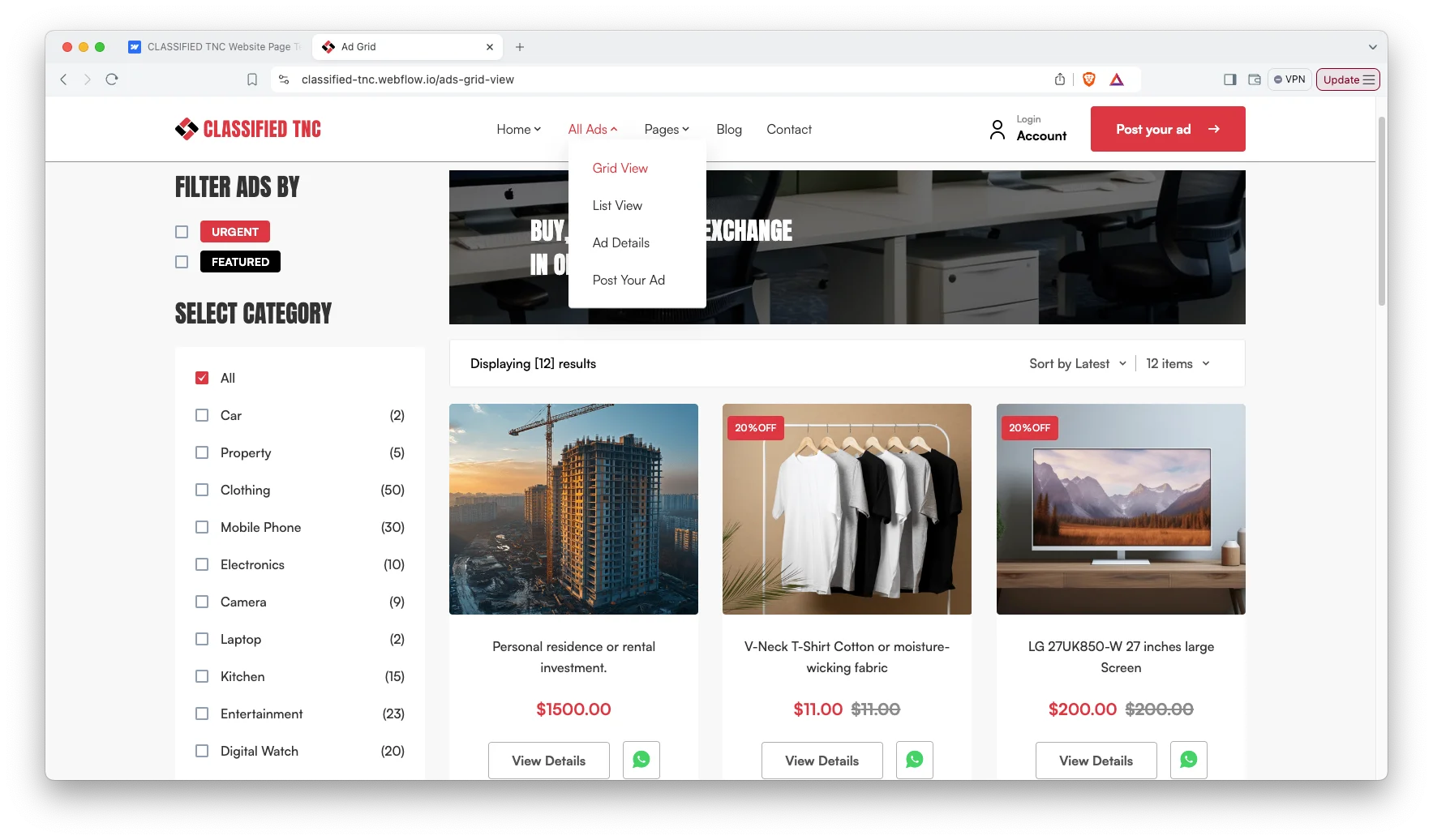Click the share icon in the address bar
This screenshot has height=840, width=1433.
1060,79
